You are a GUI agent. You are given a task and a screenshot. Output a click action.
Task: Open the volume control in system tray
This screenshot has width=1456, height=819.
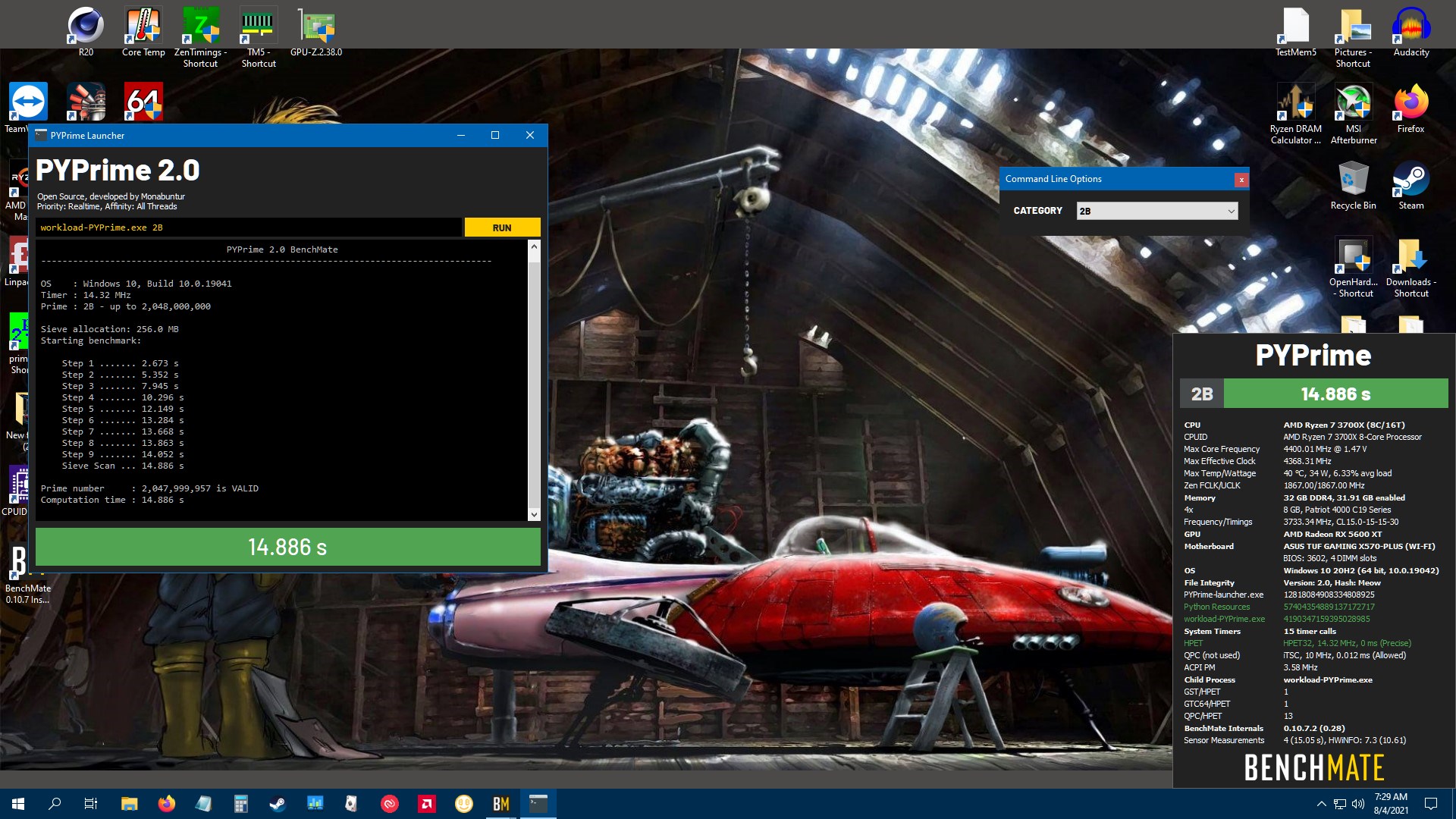1357,804
